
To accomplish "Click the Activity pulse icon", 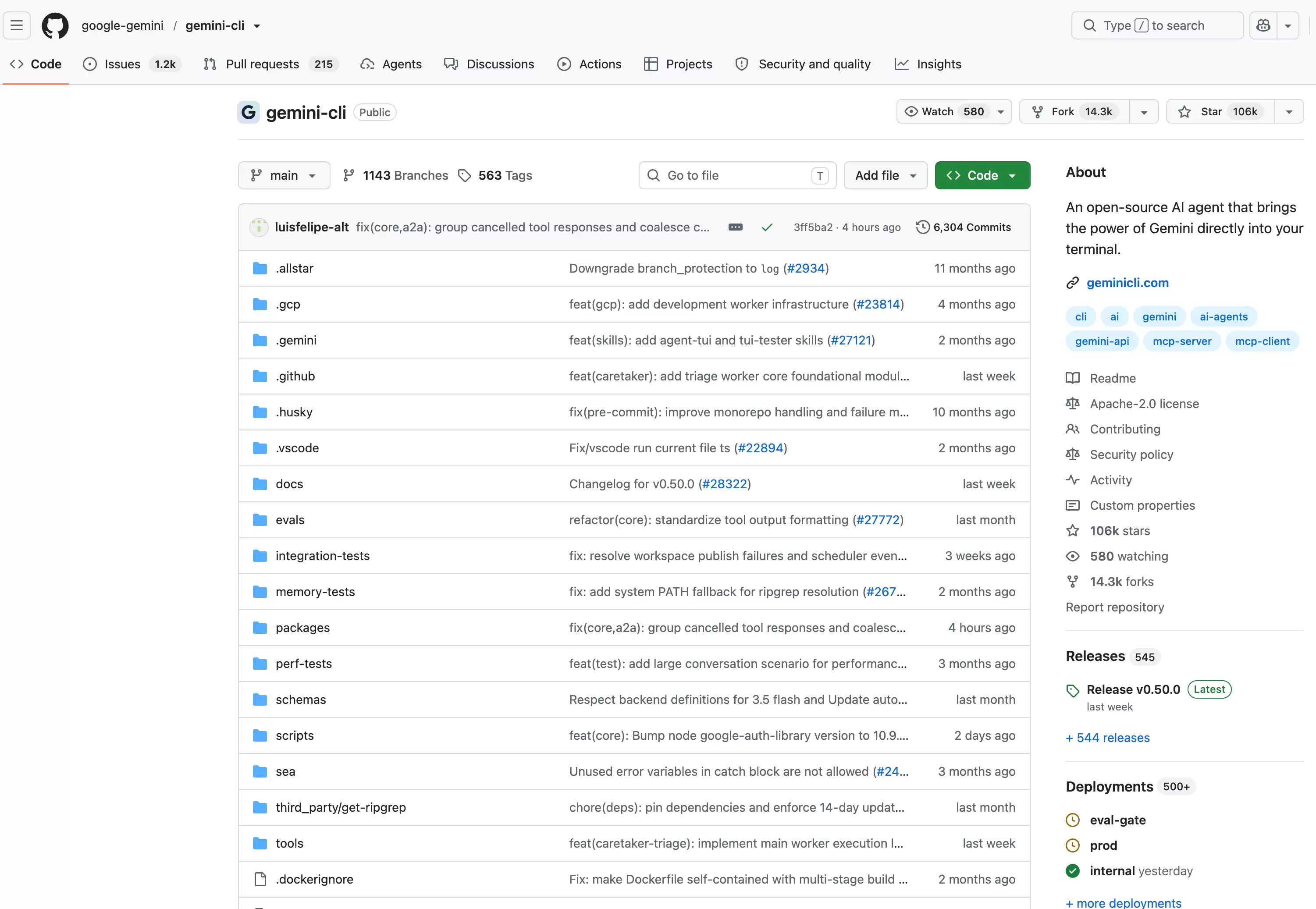I will point(1072,480).
